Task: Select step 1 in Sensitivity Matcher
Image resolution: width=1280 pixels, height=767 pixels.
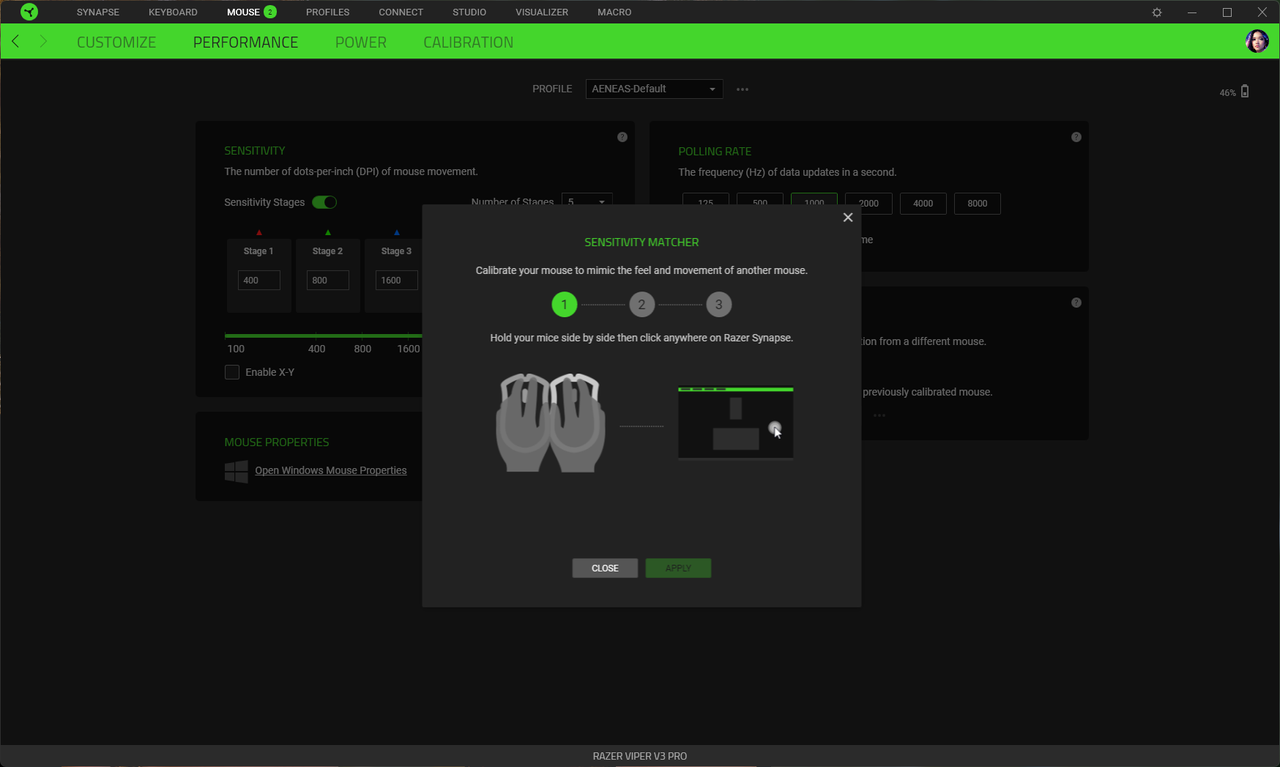Action: 564,304
